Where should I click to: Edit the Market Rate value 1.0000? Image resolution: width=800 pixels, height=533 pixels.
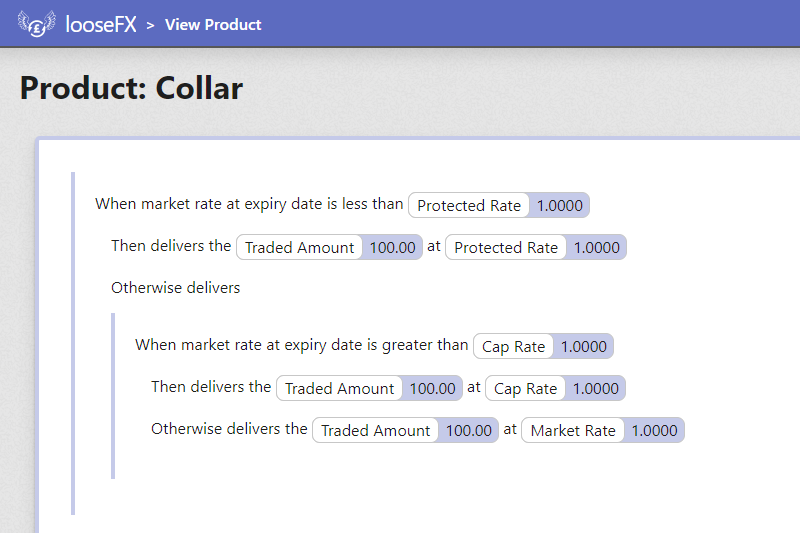654,430
